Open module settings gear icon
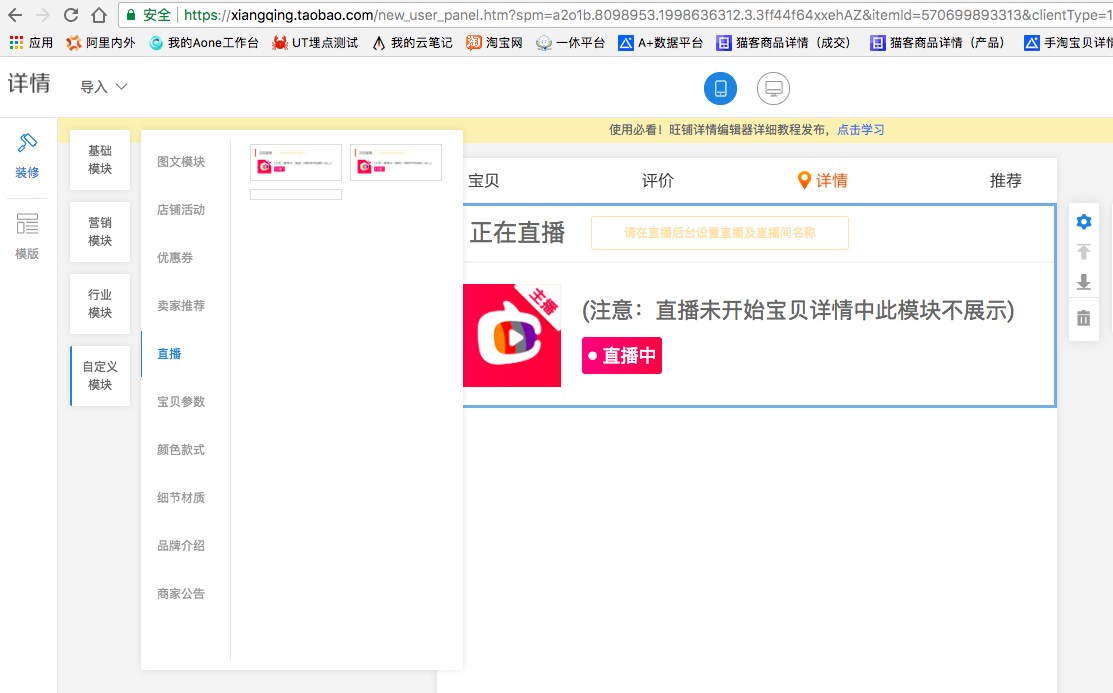1113x693 pixels. [1083, 222]
